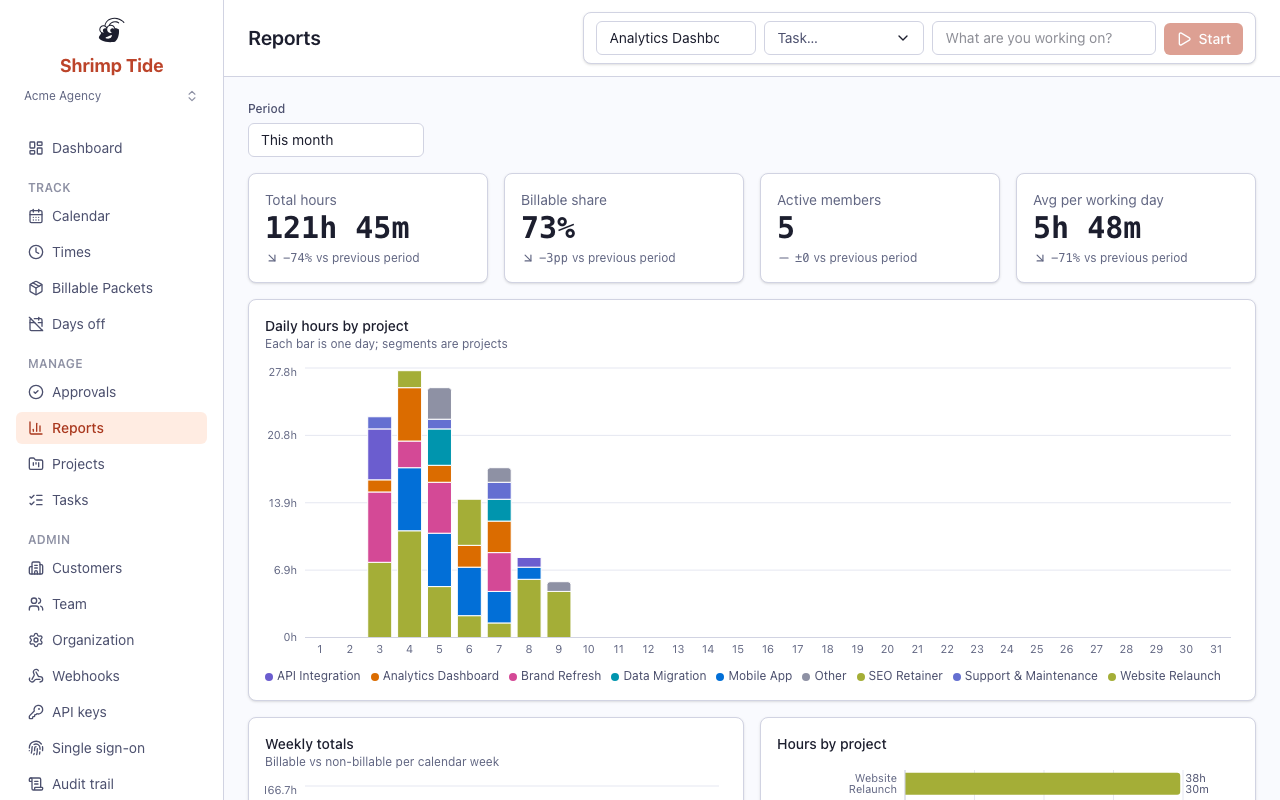
Task: Click the Website Relaunch bar in Hours by project
Action: [x=1043, y=783]
